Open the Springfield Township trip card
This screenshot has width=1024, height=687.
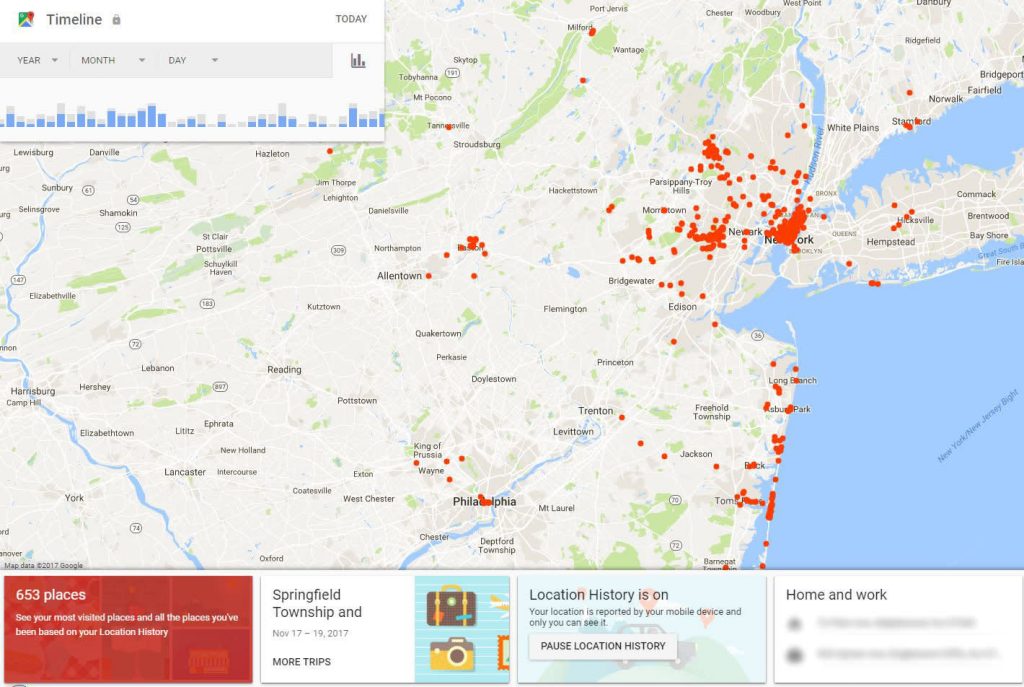coord(385,629)
